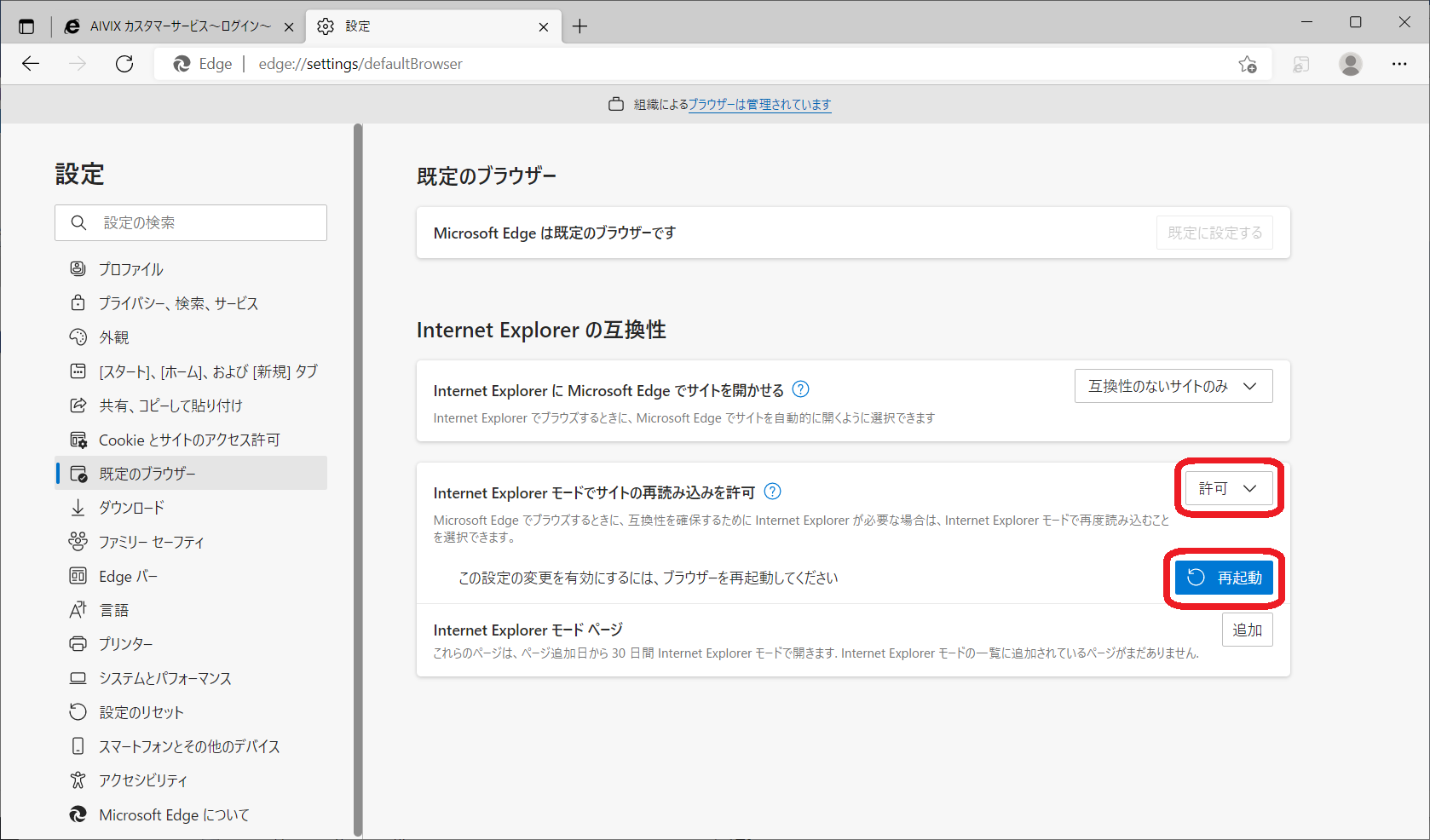Open 言語 settings
Viewport: 1430px width, 840px height.
pyautogui.click(x=191, y=610)
